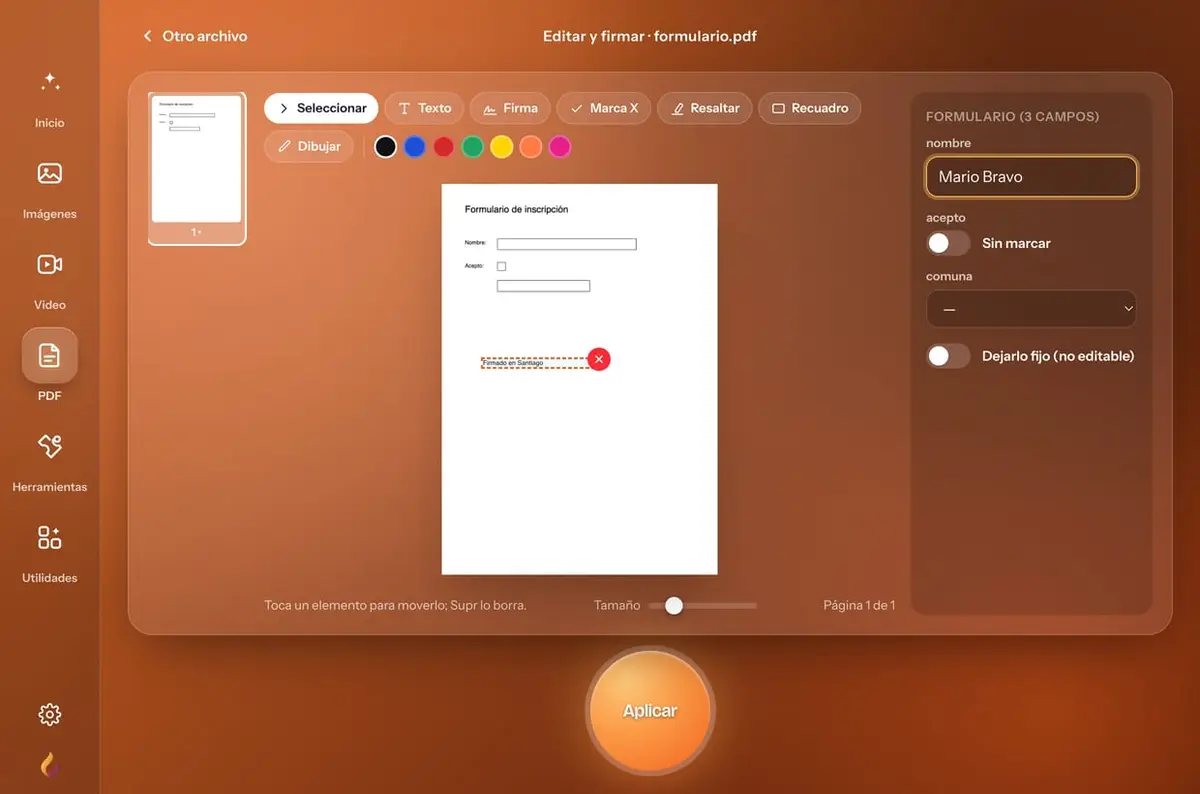Activate the Resaltar highlighter tool
Image resolution: width=1200 pixels, height=794 pixels.
[x=705, y=108]
